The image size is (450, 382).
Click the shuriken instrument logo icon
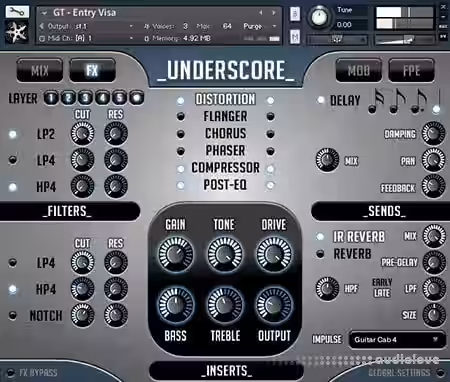17,32
